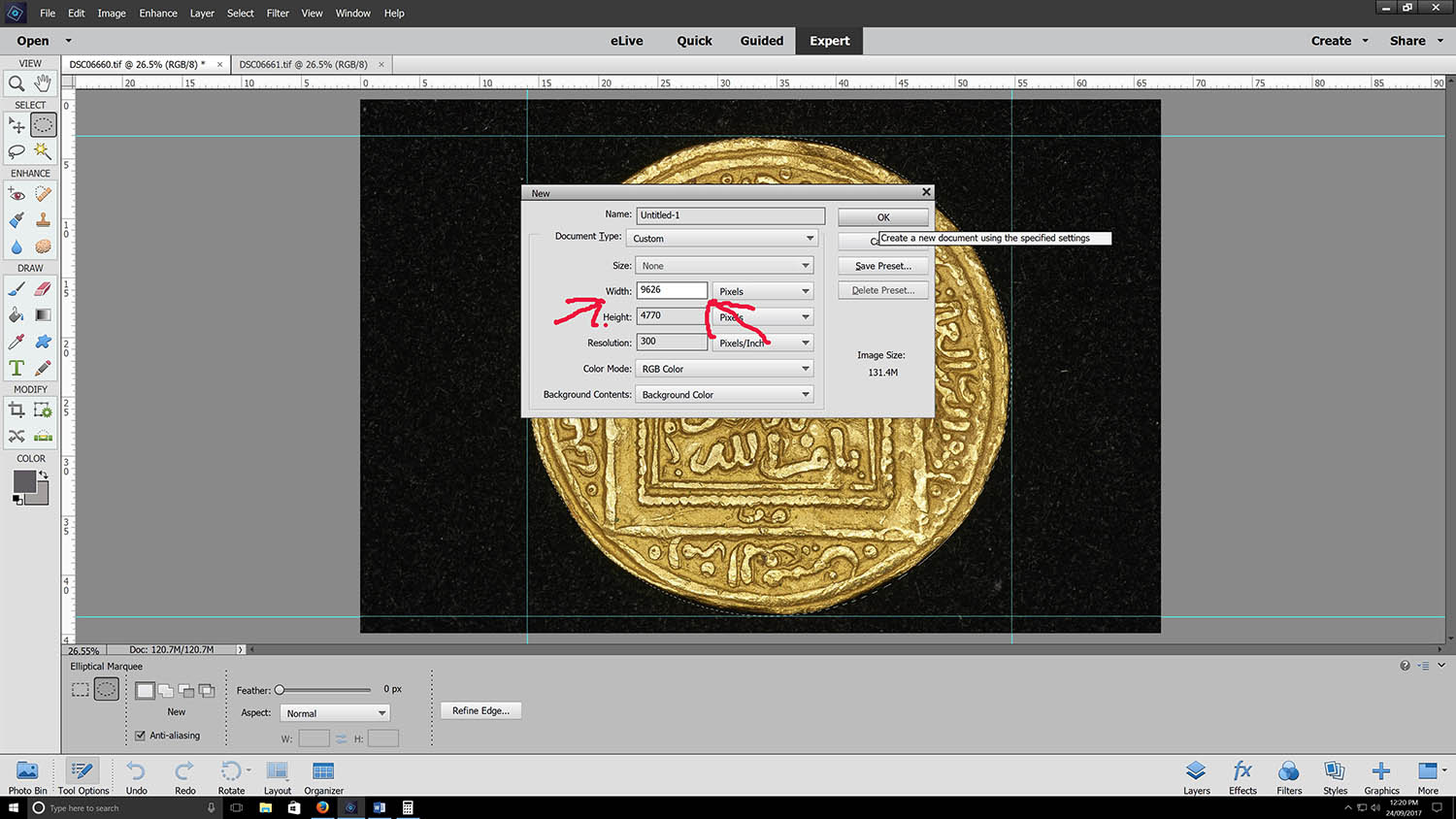Open the Layer menu
The image size is (1456, 819).
tap(202, 13)
